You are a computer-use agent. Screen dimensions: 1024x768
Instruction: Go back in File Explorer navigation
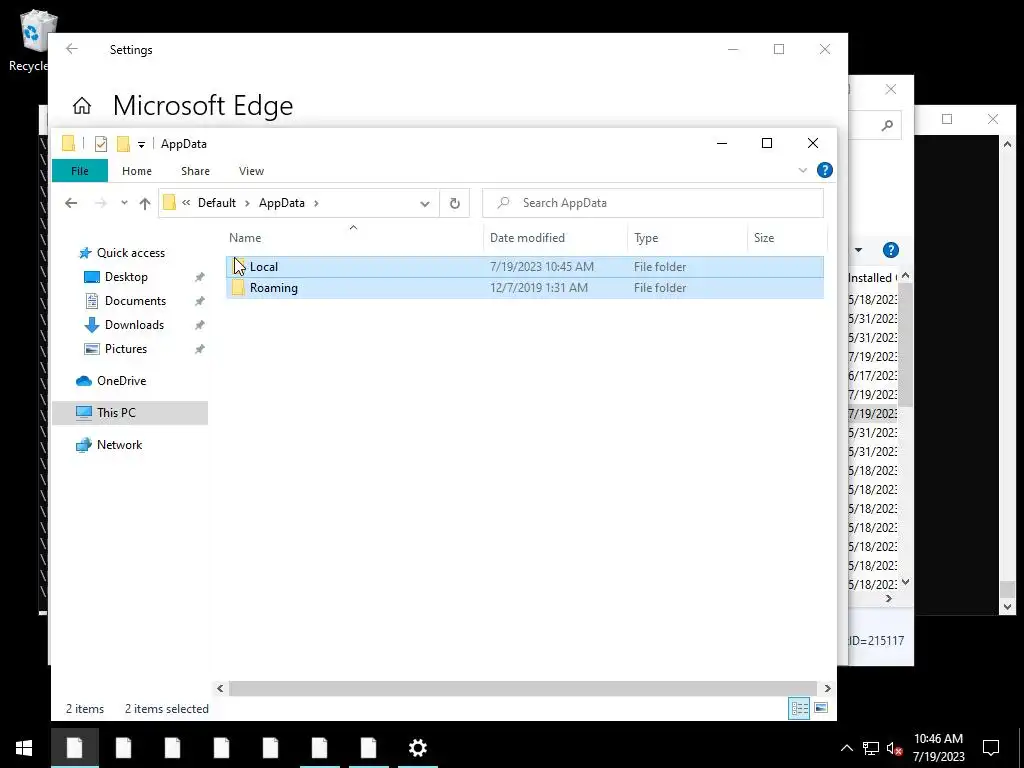click(71, 203)
